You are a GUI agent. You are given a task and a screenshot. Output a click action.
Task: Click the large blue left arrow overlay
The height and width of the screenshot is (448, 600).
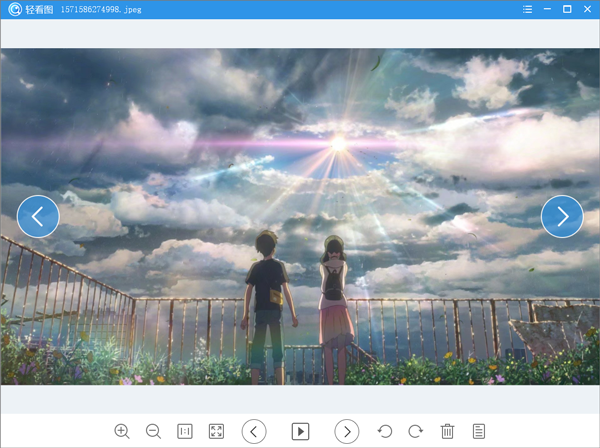point(38,216)
